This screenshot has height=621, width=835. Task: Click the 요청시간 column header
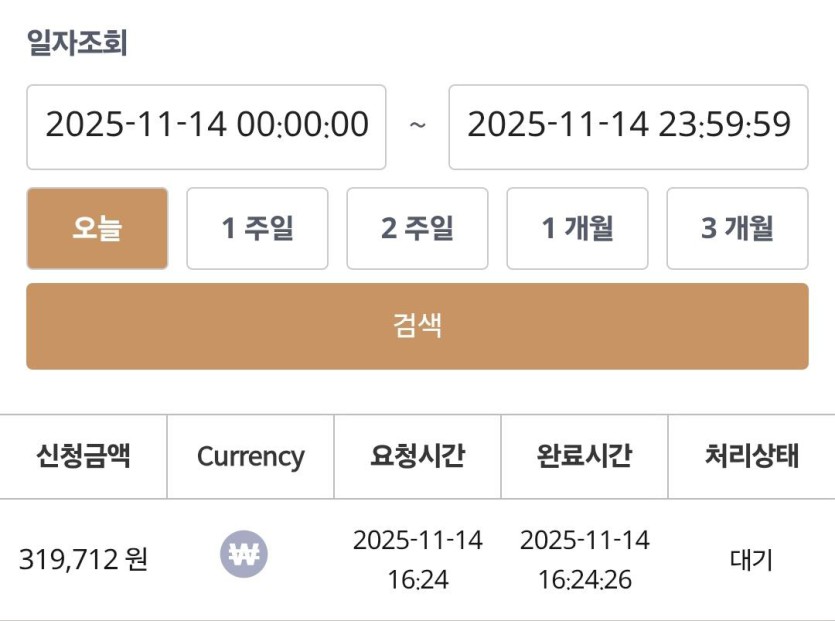[417, 456]
